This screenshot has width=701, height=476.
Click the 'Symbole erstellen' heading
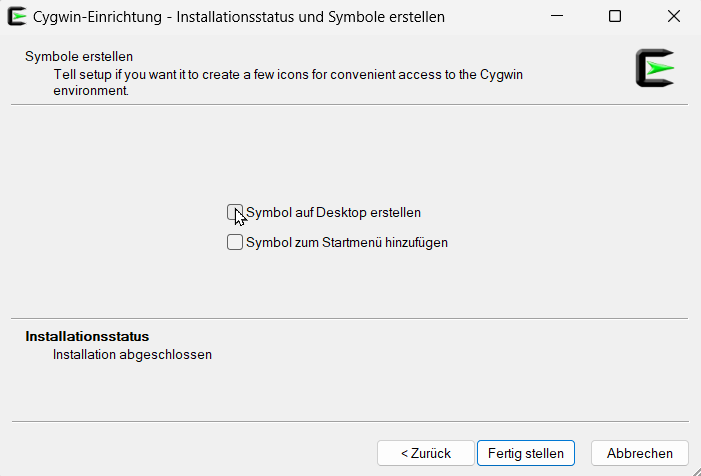(79, 56)
